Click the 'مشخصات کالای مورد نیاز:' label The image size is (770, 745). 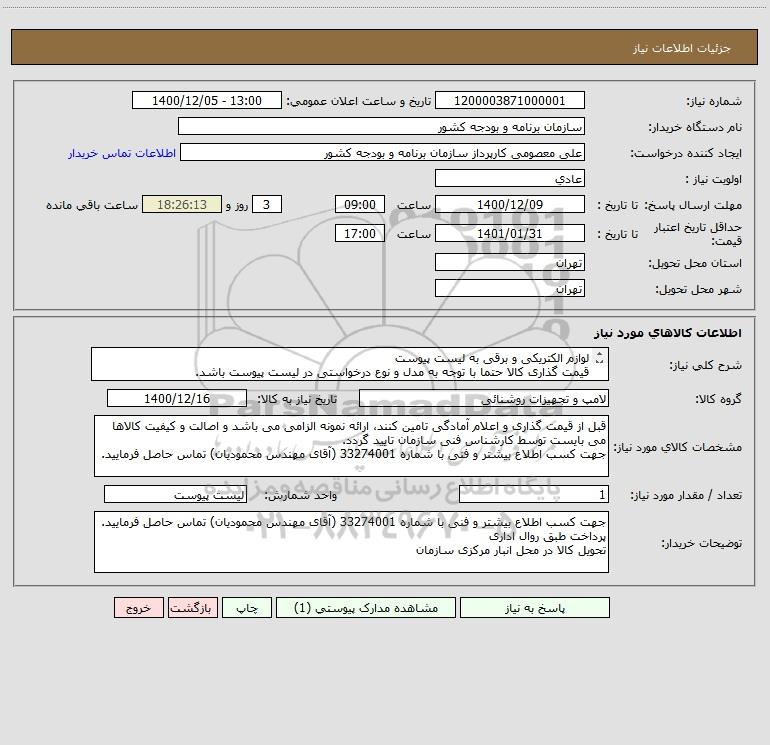coord(678,447)
